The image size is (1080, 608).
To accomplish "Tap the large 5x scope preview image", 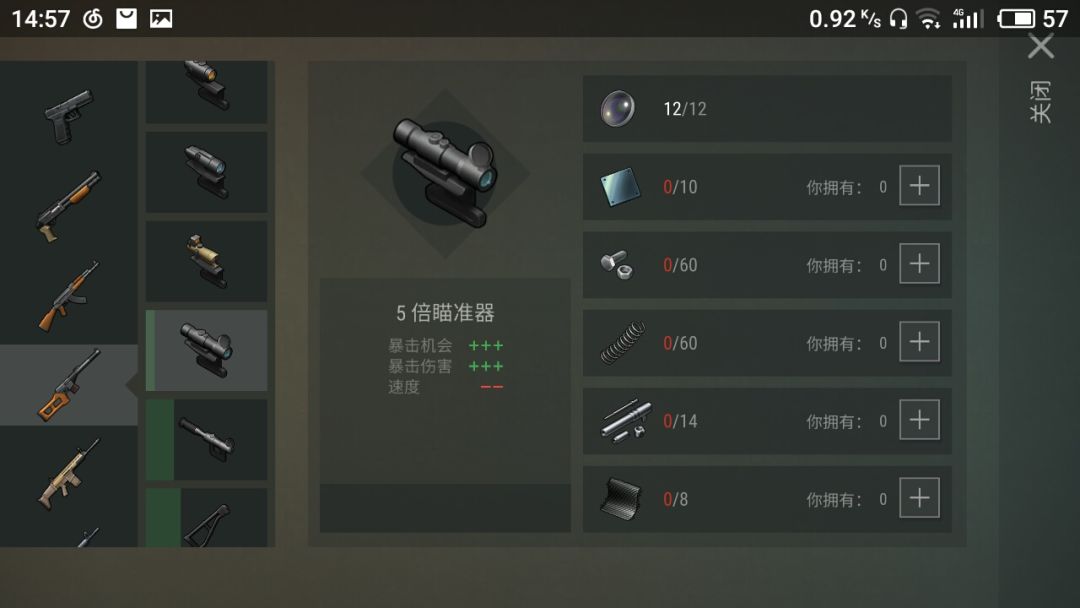I will pyautogui.click(x=445, y=173).
